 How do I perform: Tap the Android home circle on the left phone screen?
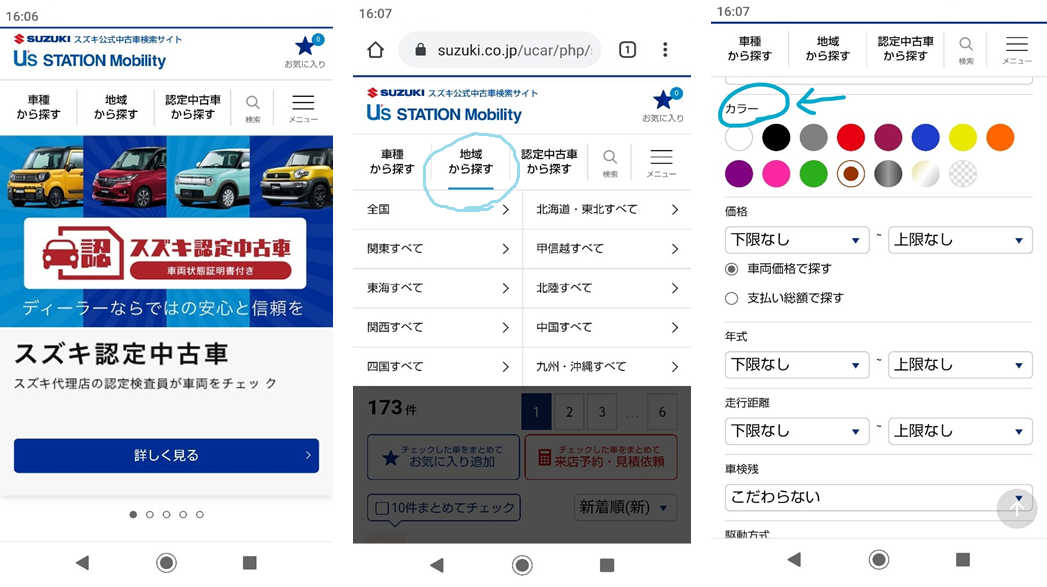166,563
